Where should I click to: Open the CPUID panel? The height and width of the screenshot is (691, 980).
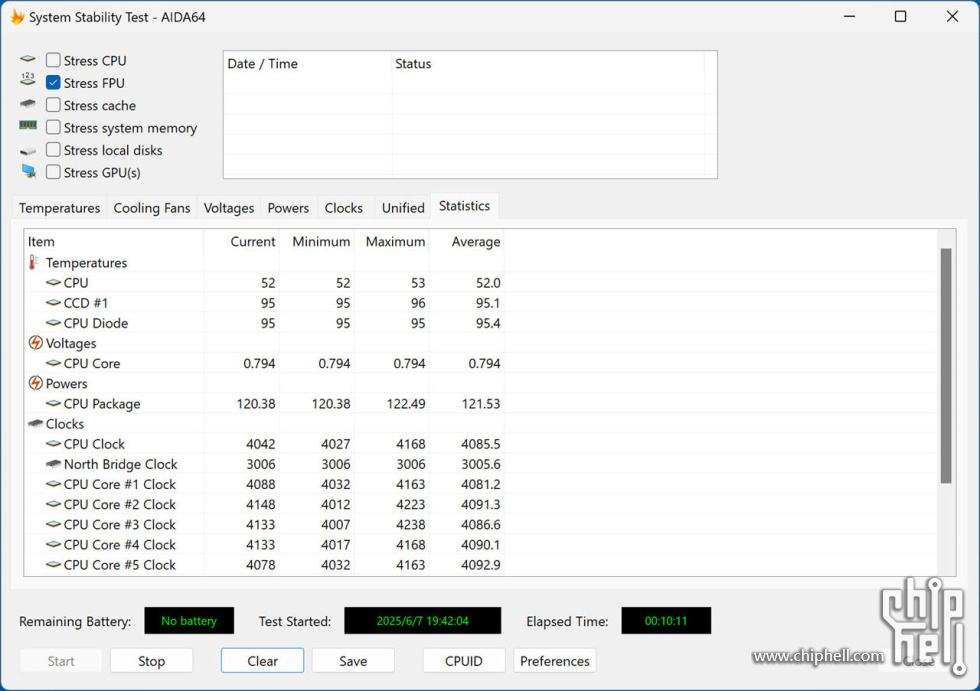(x=464, y=661)
